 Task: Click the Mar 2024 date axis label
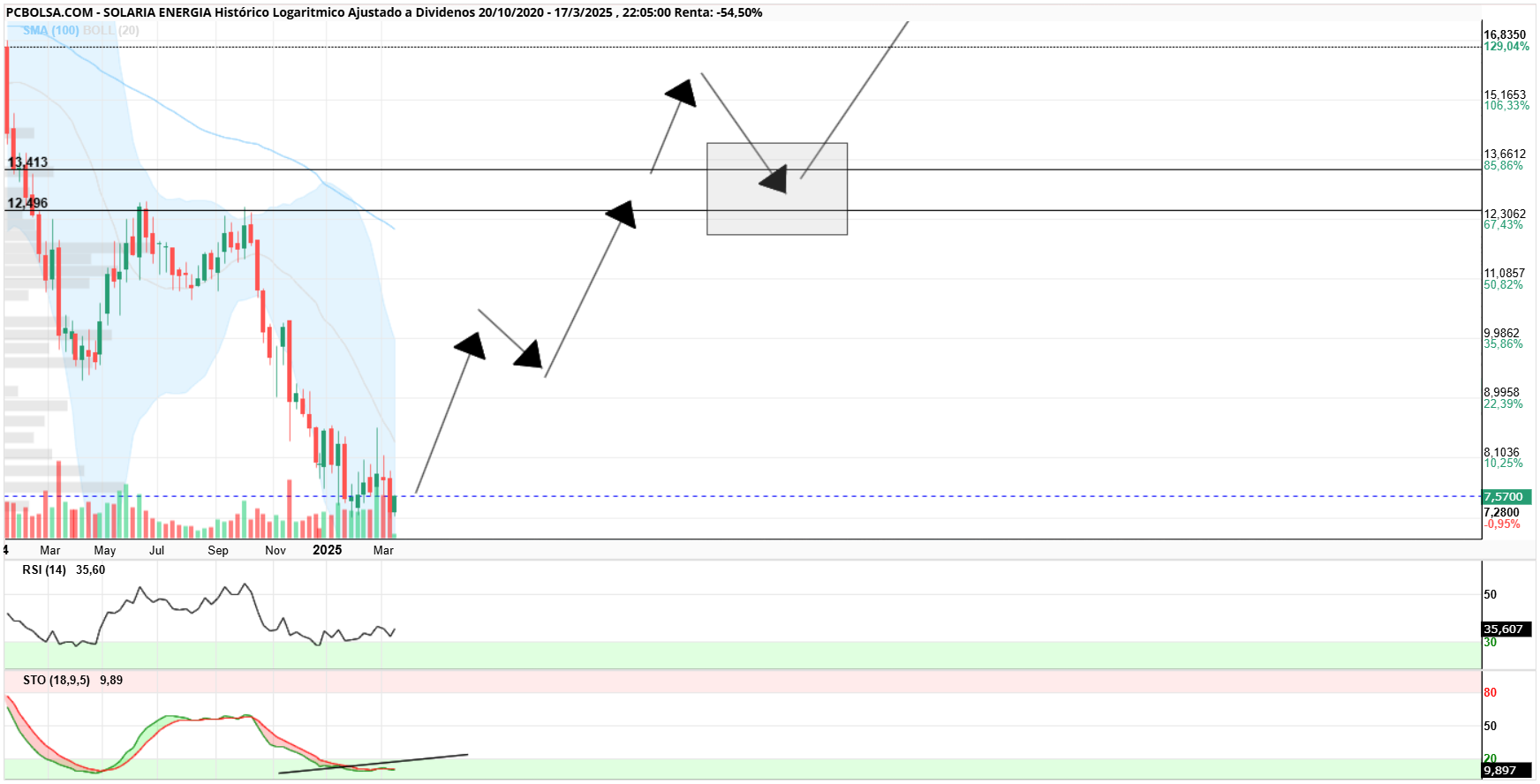(x=50, y=550)
